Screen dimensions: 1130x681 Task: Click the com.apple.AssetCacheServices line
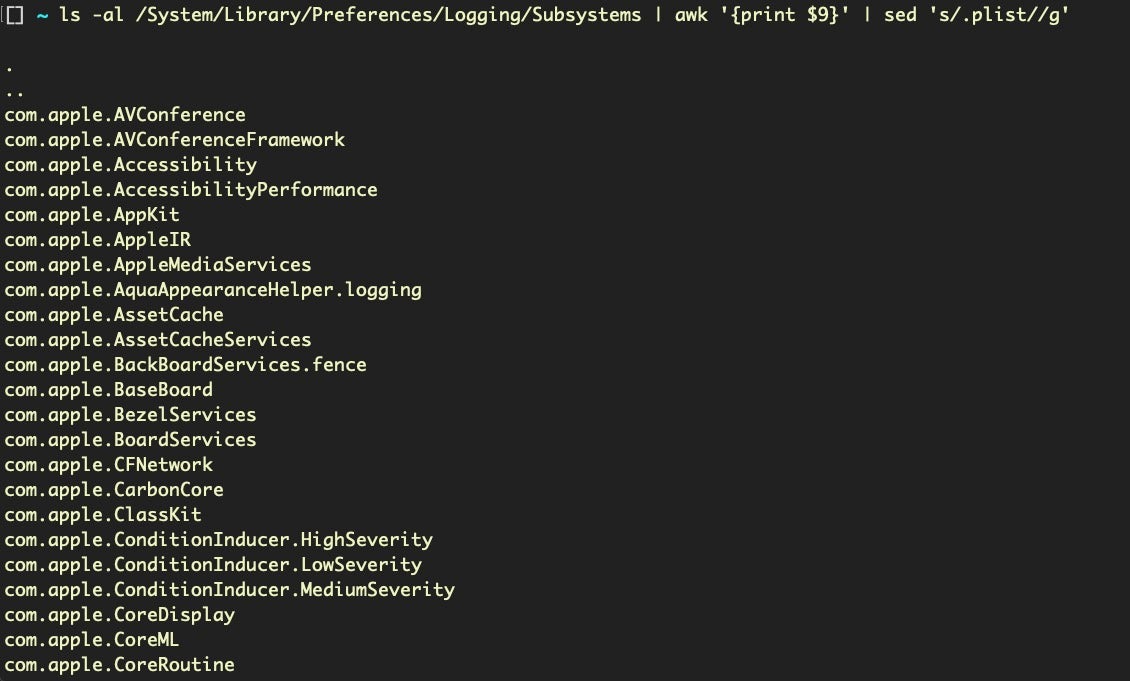(158, 340)
